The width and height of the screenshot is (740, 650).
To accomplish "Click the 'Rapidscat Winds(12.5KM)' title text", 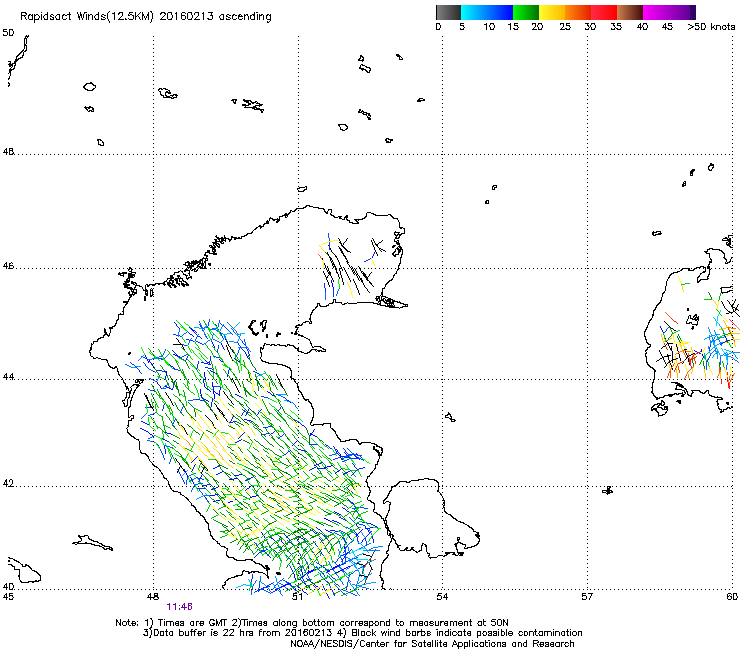I will tap(87, 17).
